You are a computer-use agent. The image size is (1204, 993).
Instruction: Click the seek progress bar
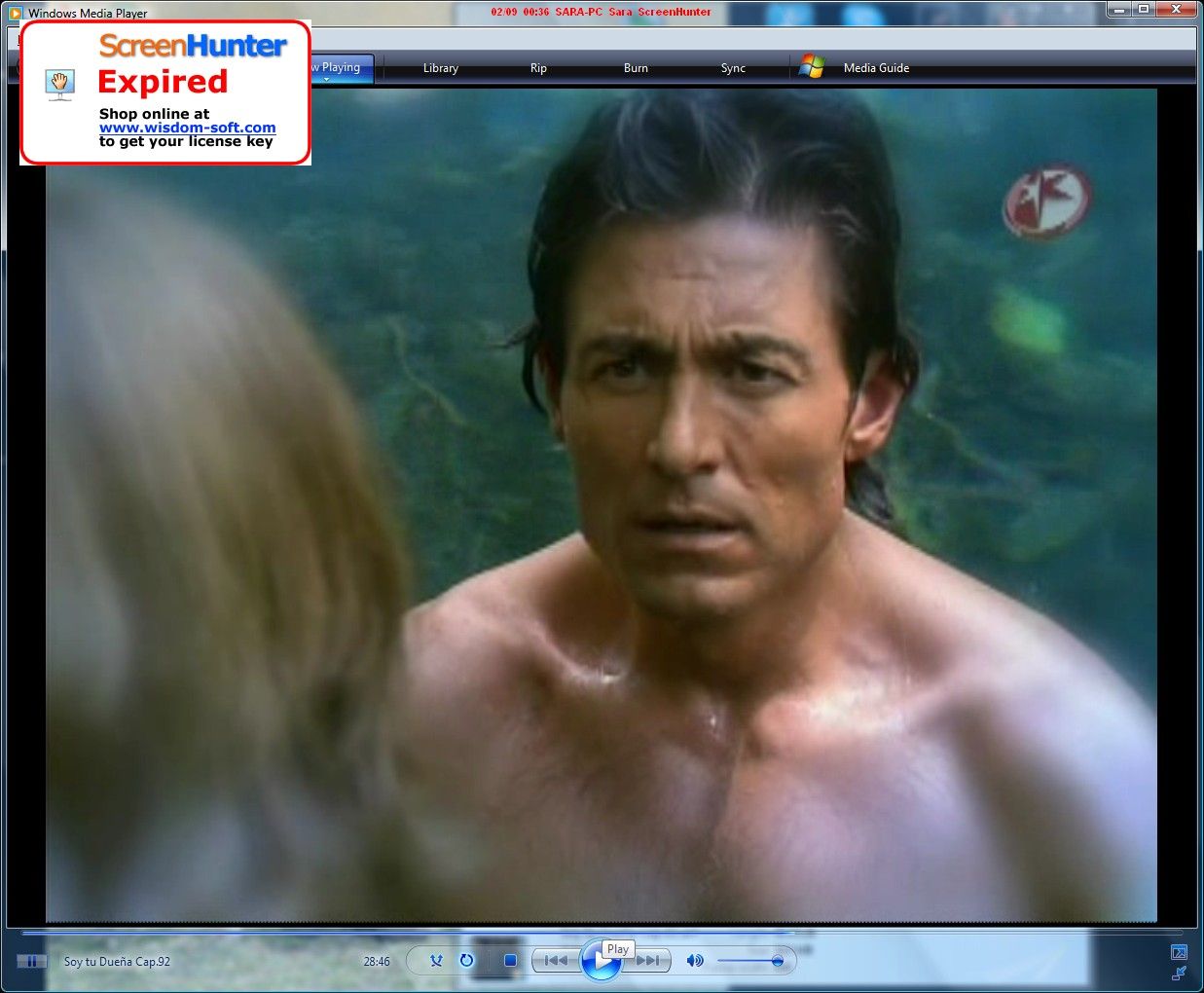point(602,932)
